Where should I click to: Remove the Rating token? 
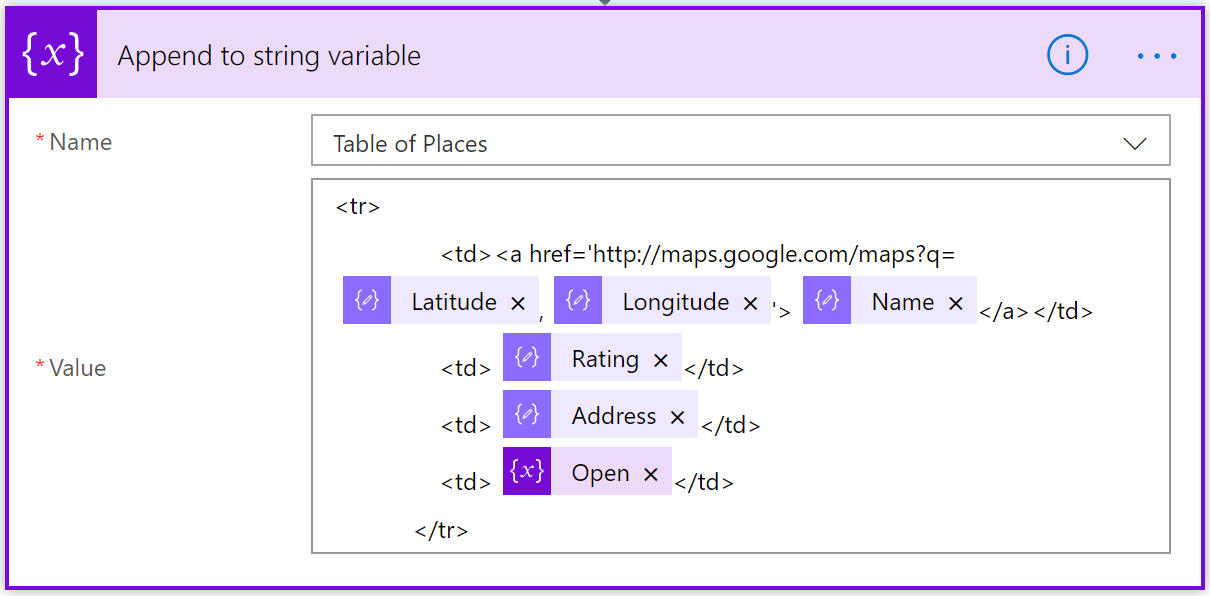[x=661, y=360]
